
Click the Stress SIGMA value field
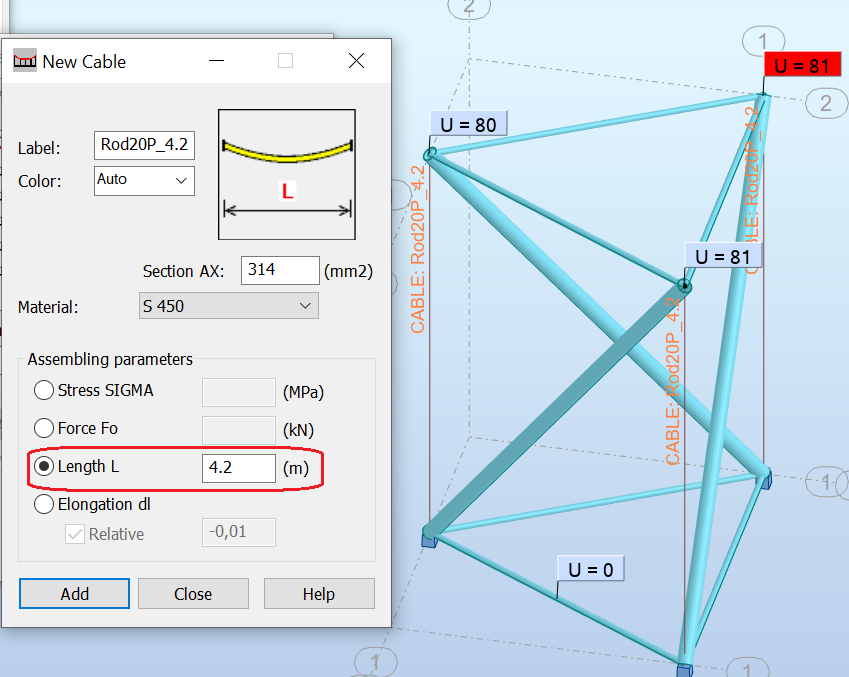point(239,392)
